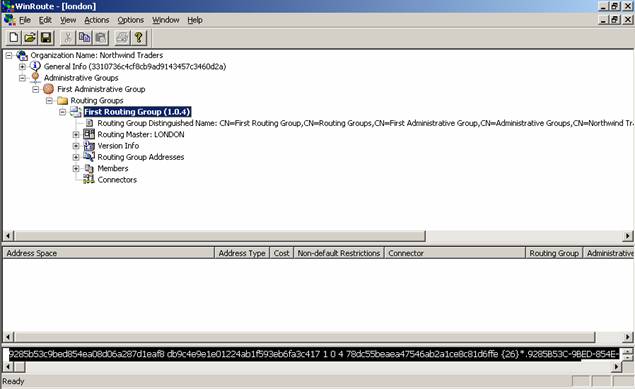635x389 pixels.
Task: Click the Print toolbar icon
Action: pyautogui.click(x=122, y=38)
